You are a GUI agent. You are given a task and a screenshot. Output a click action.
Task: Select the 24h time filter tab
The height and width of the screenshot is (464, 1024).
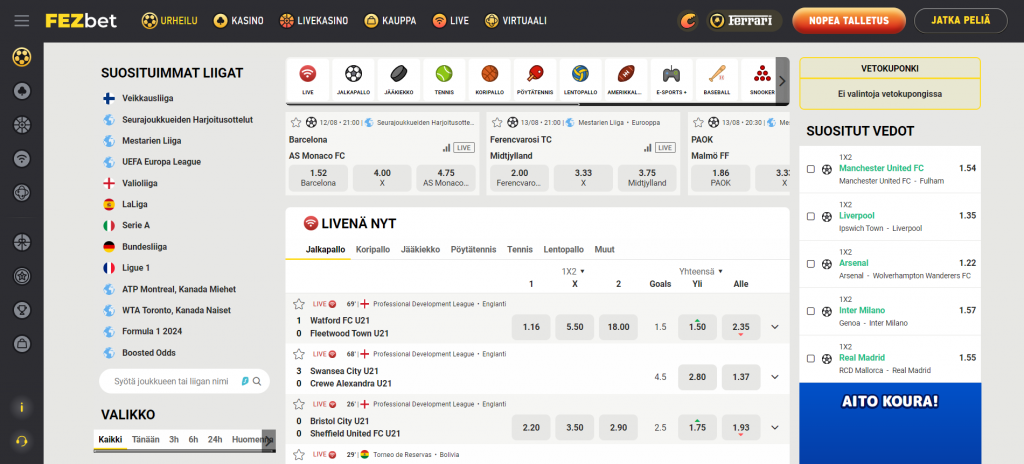(x=215, y=440)
